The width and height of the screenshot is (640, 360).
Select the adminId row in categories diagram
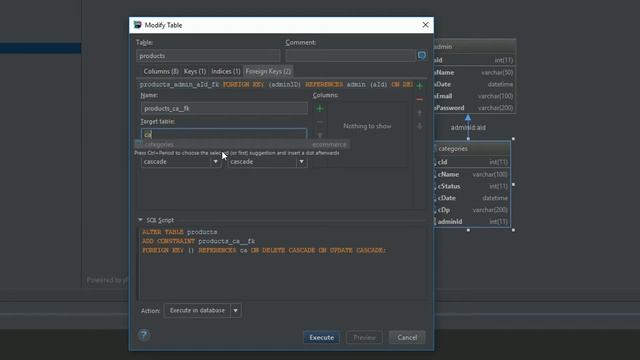pos(472,222)
